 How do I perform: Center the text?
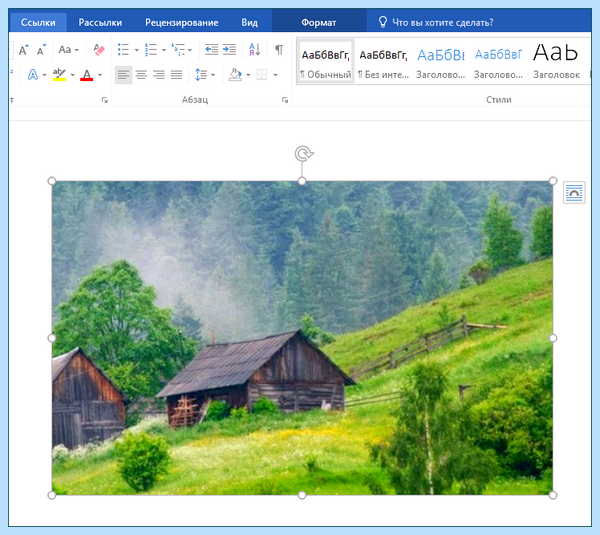coord(141,75)
